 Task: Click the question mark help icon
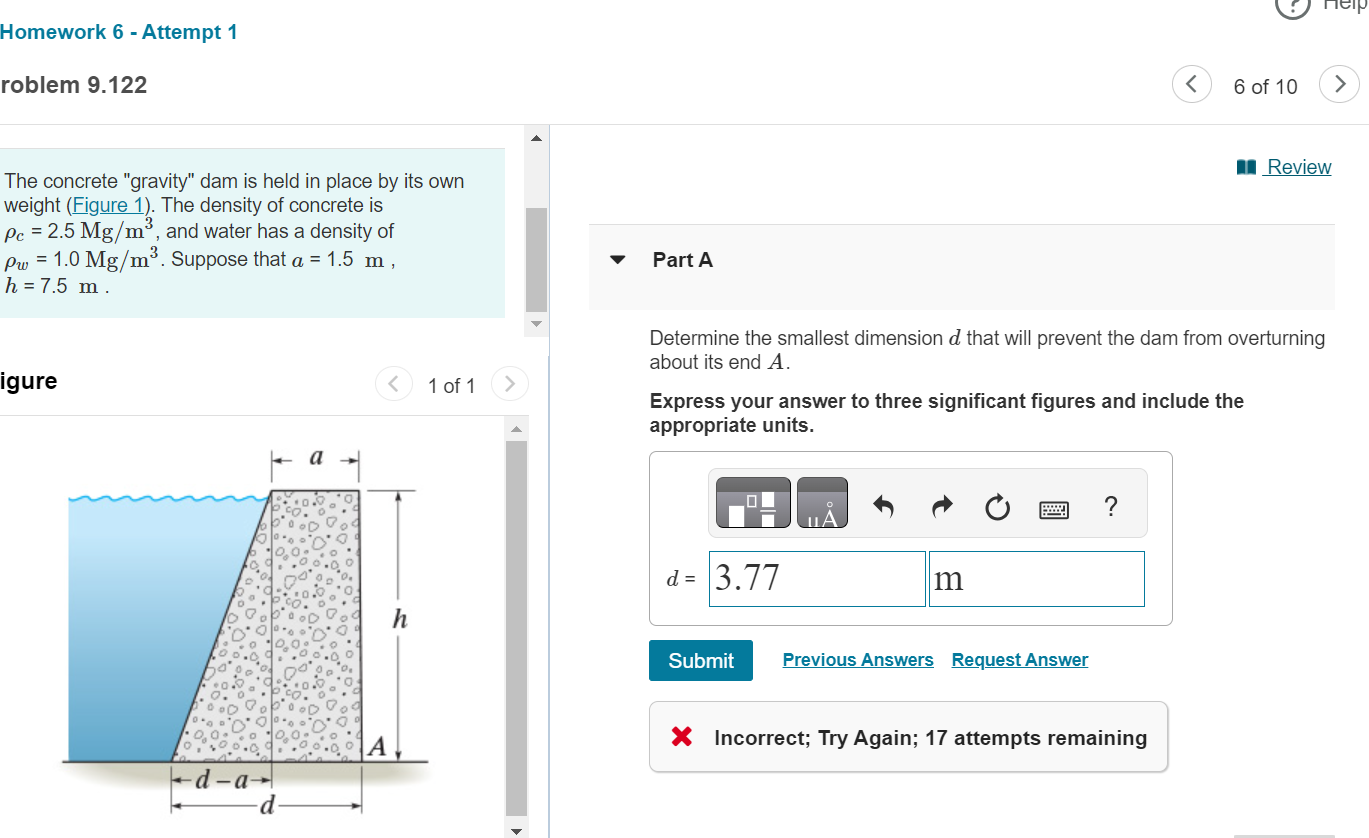point(1110,508)
